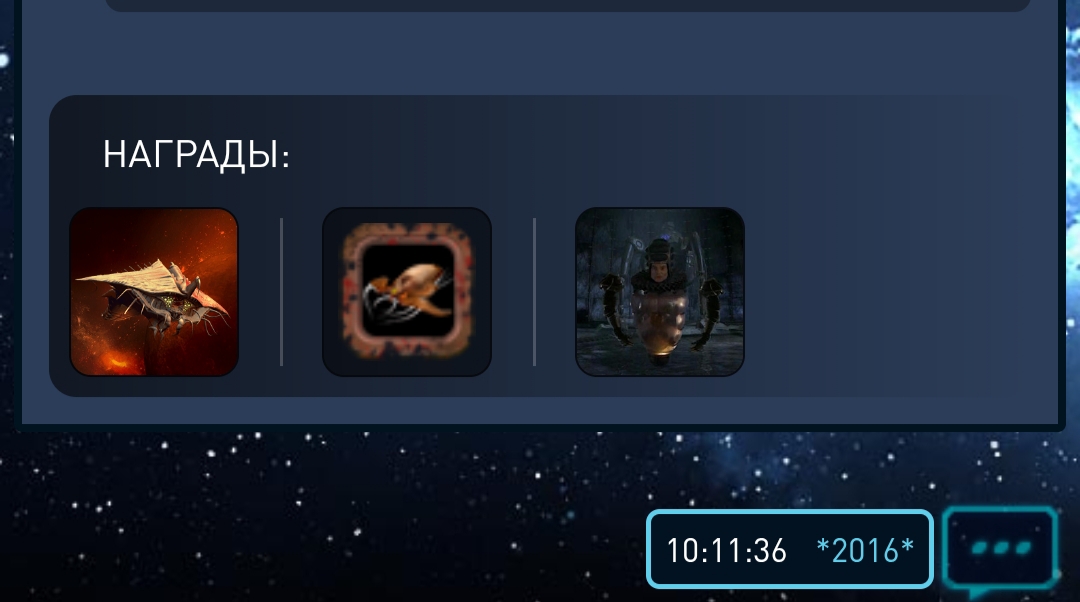Select the *2016* year label
1080x602 pixels.
(x=865, y=550)
